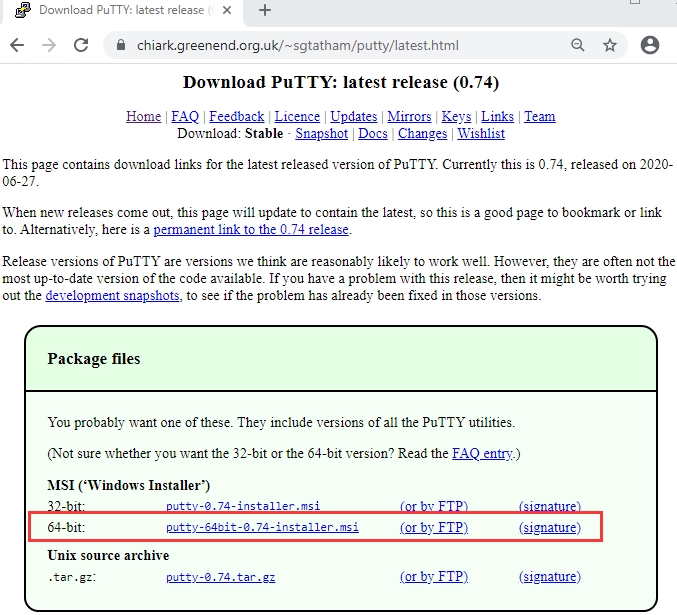Image resolution: width=677 pixels, height=615 pixels.
Task: Open the Mirrors navigation link
Action: coord(409,116)
